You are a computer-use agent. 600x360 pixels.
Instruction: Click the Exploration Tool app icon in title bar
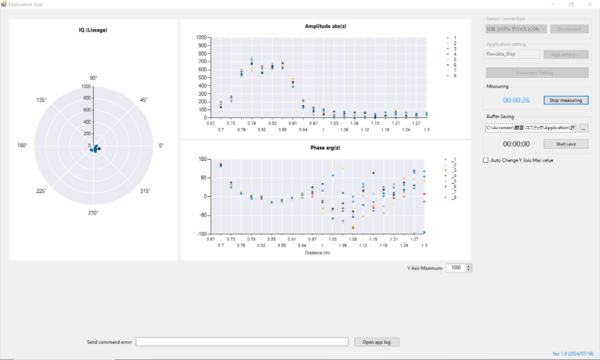[4, 4]
